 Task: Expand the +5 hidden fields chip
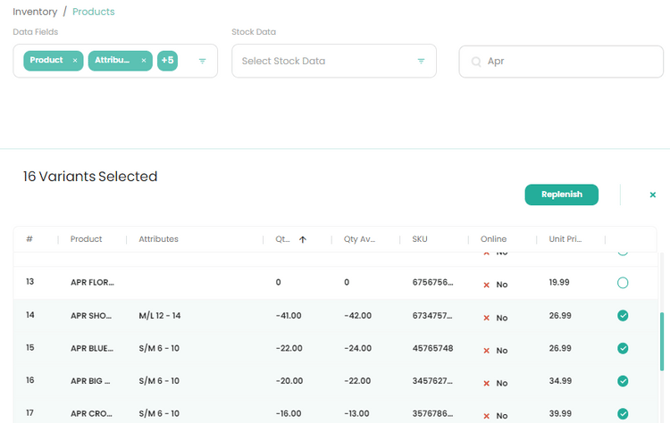[x=167, y=61]
